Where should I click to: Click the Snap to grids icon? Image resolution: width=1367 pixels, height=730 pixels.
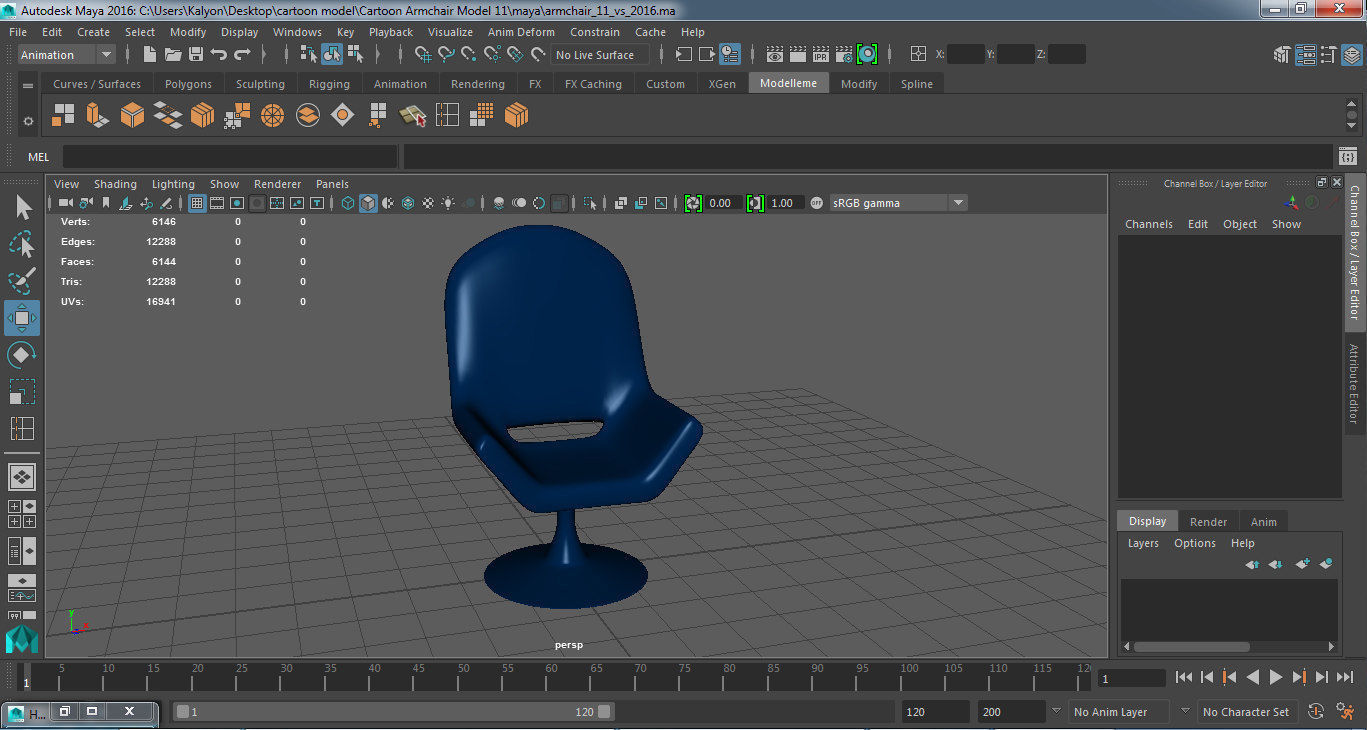point(423,55)
